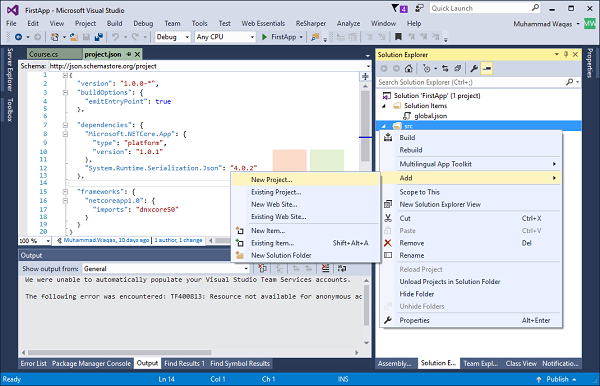Collapse the Solution Items tree node
The image size is (600, 386).
click(384, 106)
